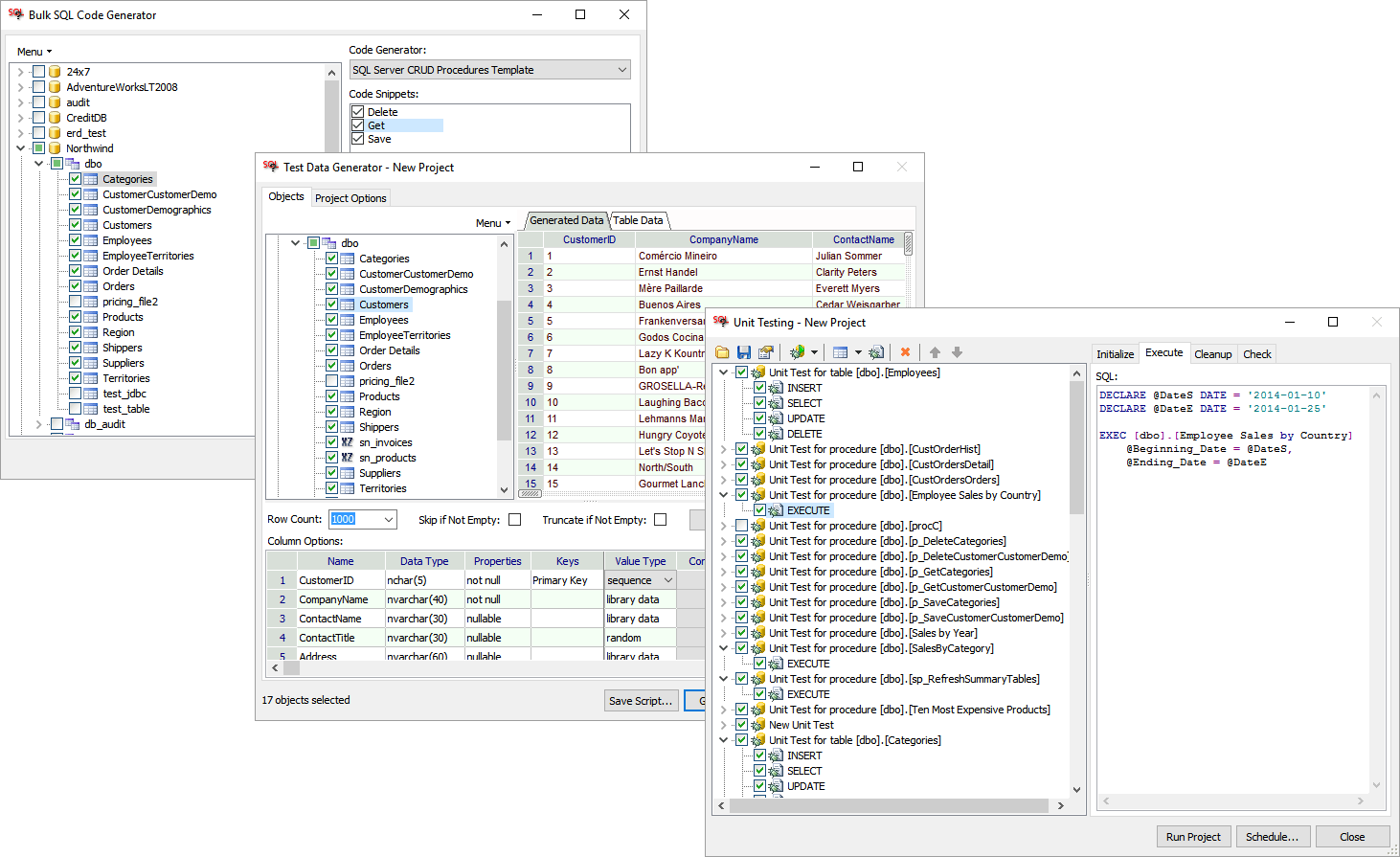Click the red X delete icon
This screenshot has height=857, width=1400.
pyautogui.click(x=905, y=352)
